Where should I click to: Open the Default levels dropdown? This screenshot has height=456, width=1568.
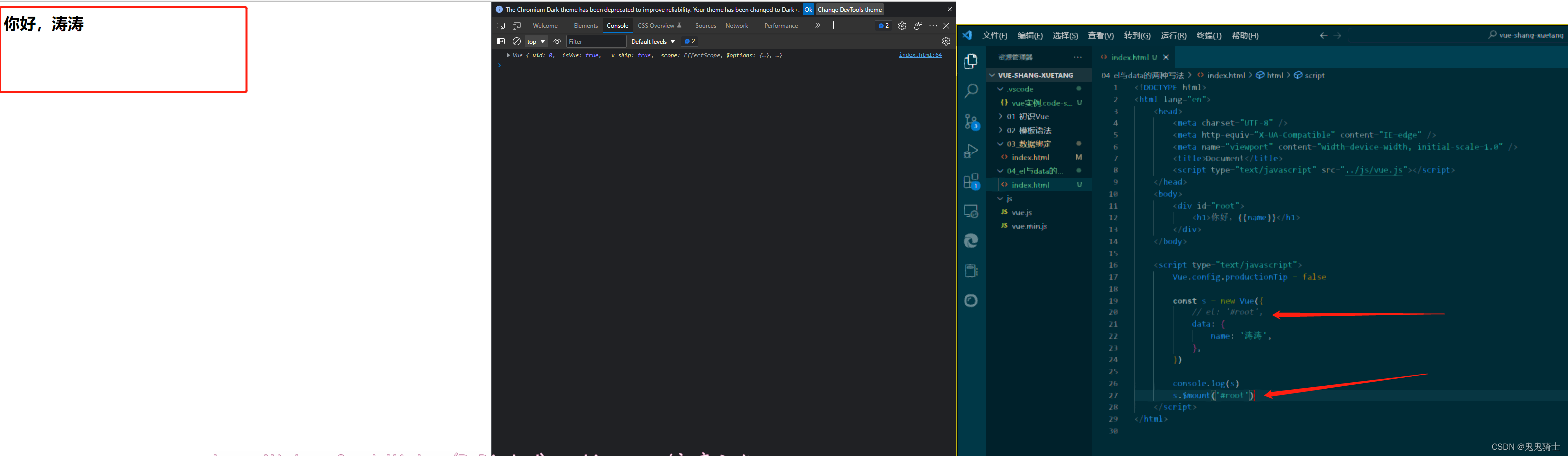click(x=652, y=41)
